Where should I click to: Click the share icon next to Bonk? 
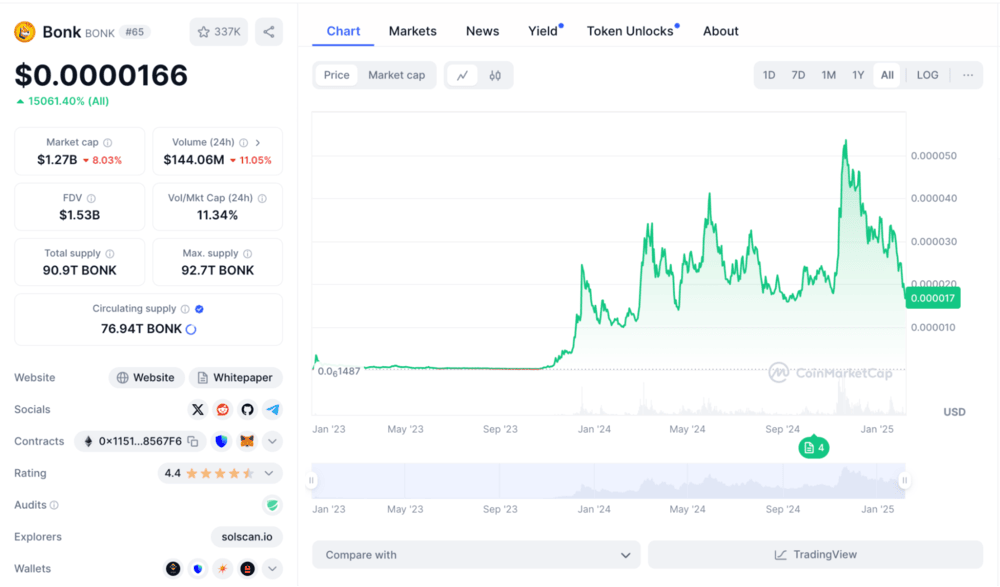[268, 32]
